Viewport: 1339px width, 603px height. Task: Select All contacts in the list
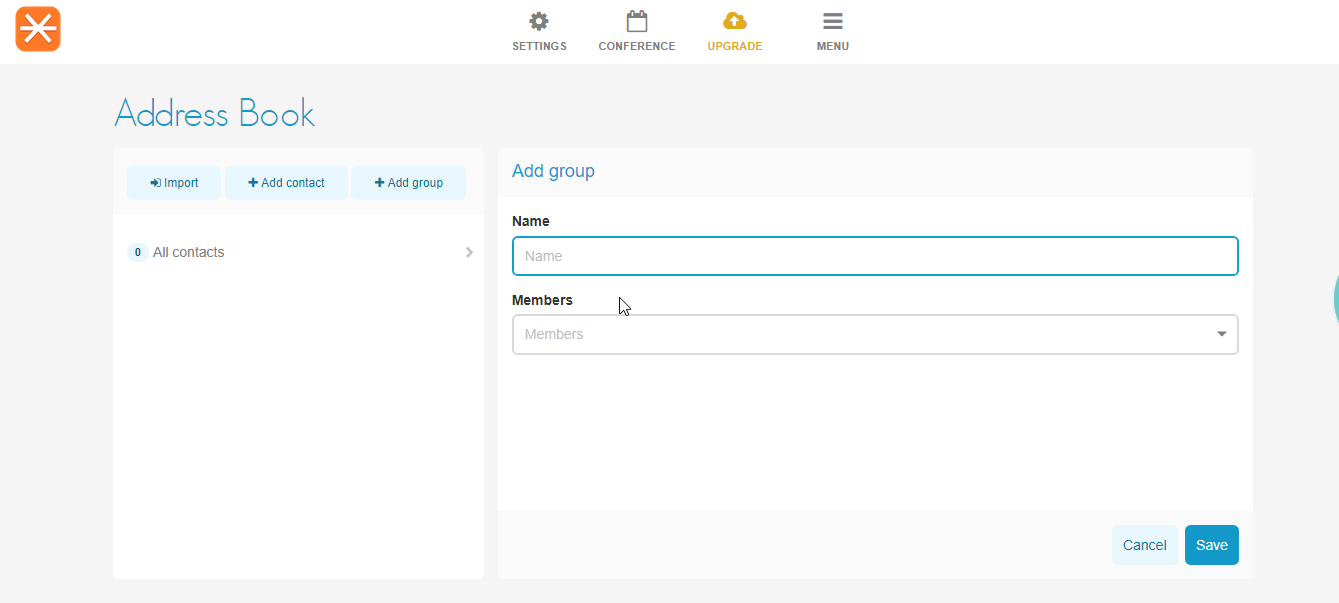click(x=188, y=252)
